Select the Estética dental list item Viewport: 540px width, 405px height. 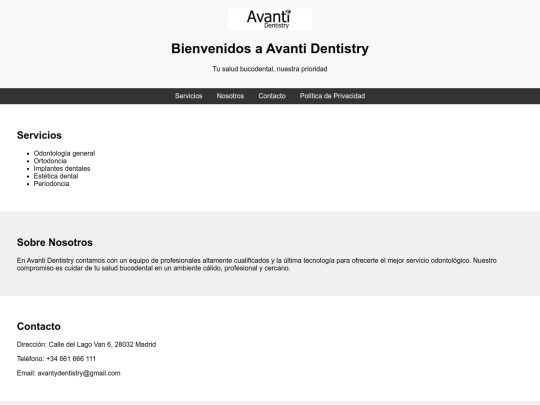click(56, 176)
